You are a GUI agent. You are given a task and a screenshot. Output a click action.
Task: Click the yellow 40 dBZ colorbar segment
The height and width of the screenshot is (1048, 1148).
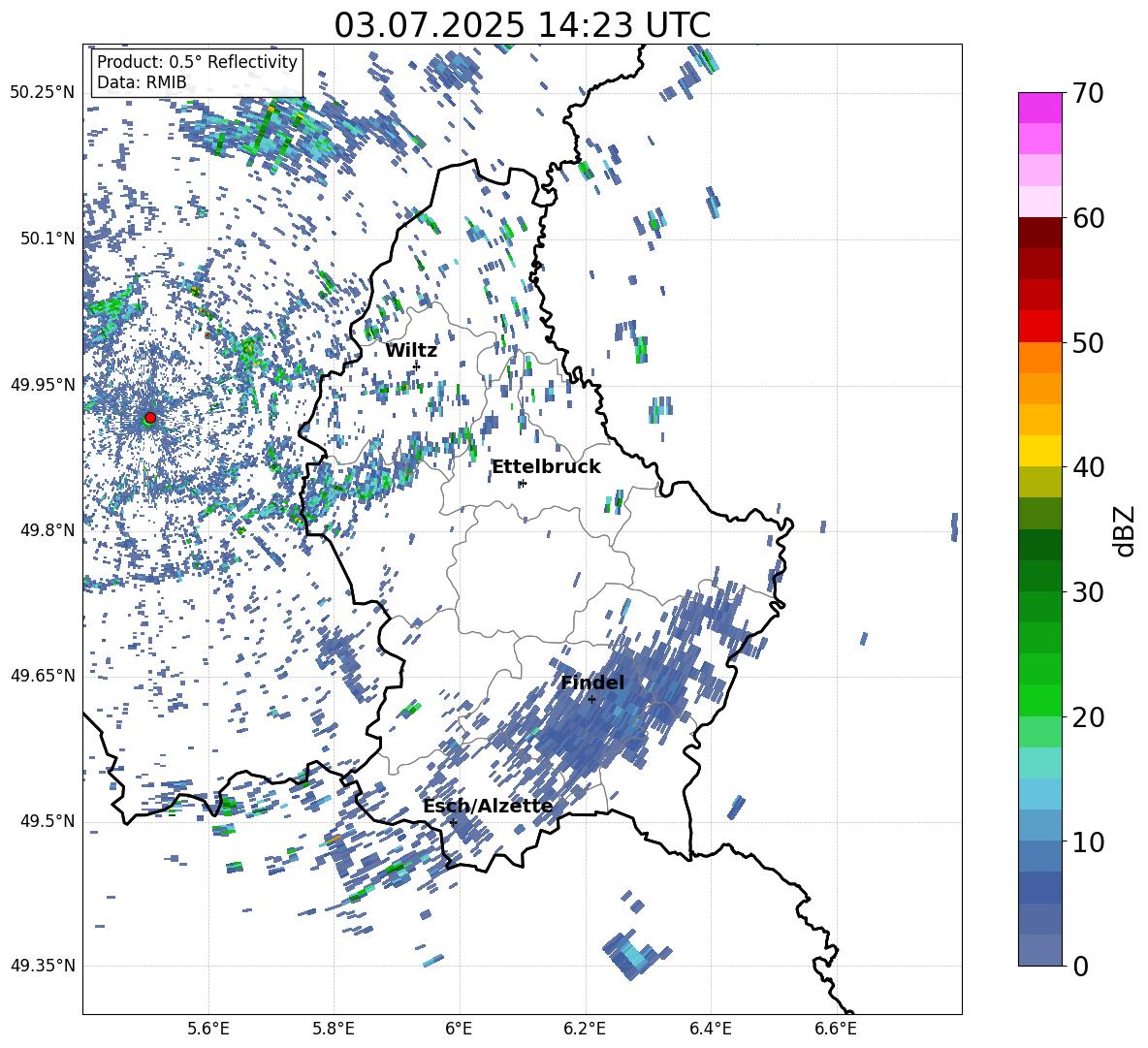1039,451
